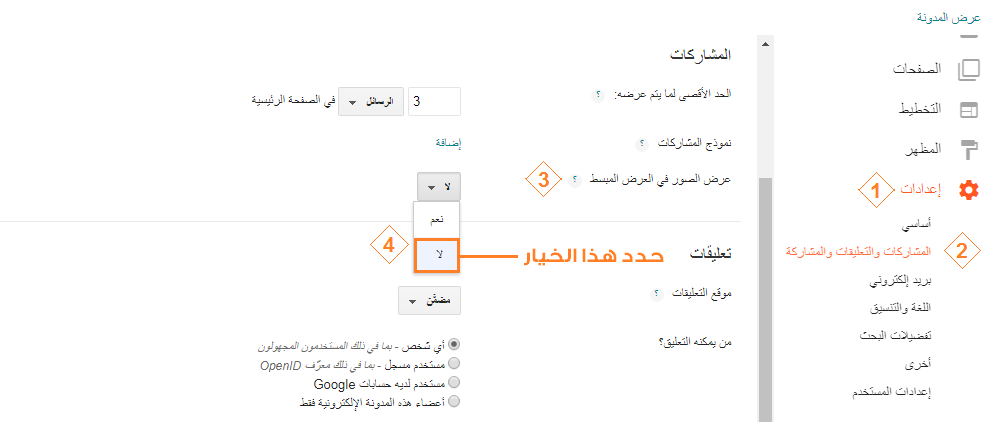Show help for comment location
Viewport: 992px width, 422px height.
pos(656,294)
